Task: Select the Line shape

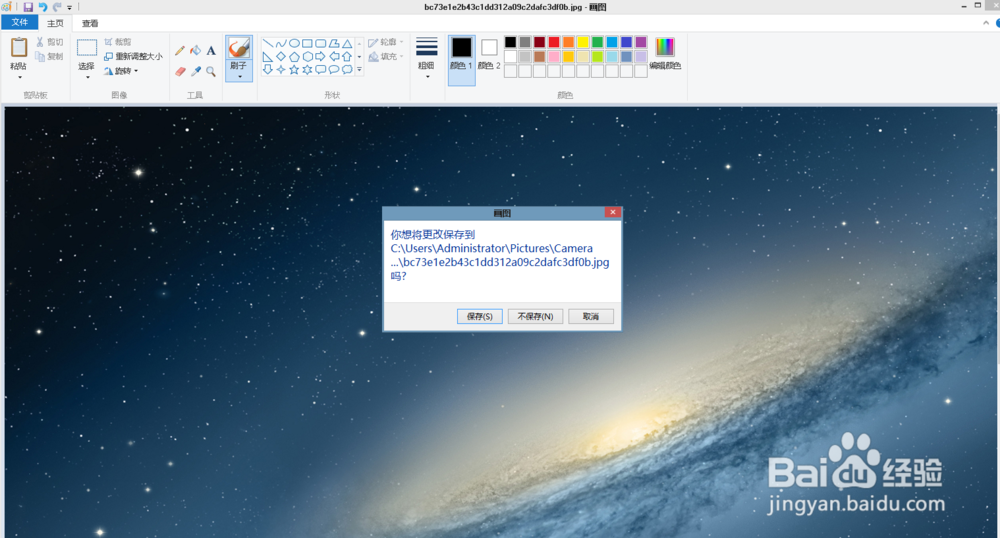Action: click(x=268, y=43)
